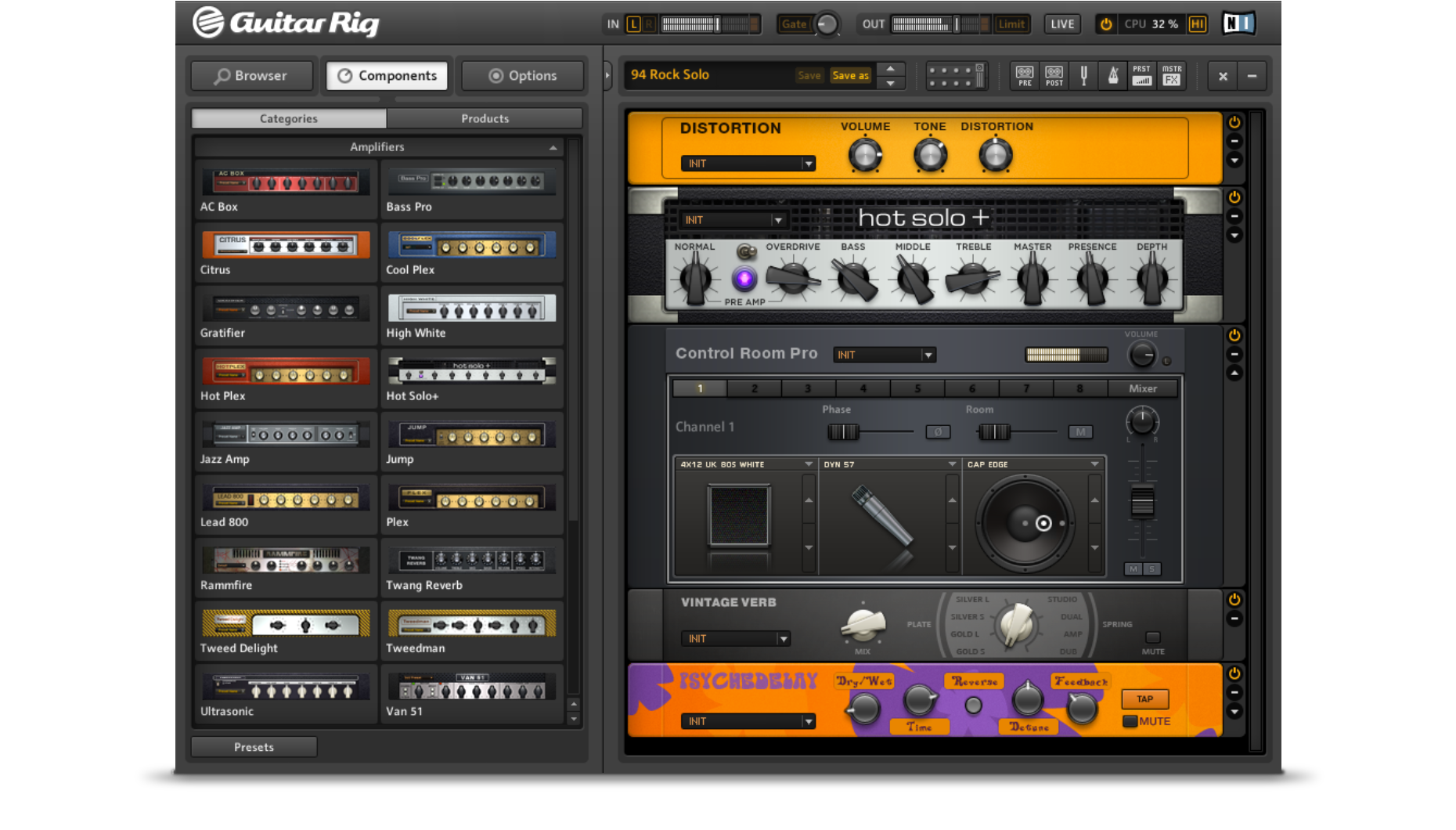Screen dimensions: 1456x830
Task: Open the 4x12 UK 80s White cabinet dropdown
Action: coord(809,464)
